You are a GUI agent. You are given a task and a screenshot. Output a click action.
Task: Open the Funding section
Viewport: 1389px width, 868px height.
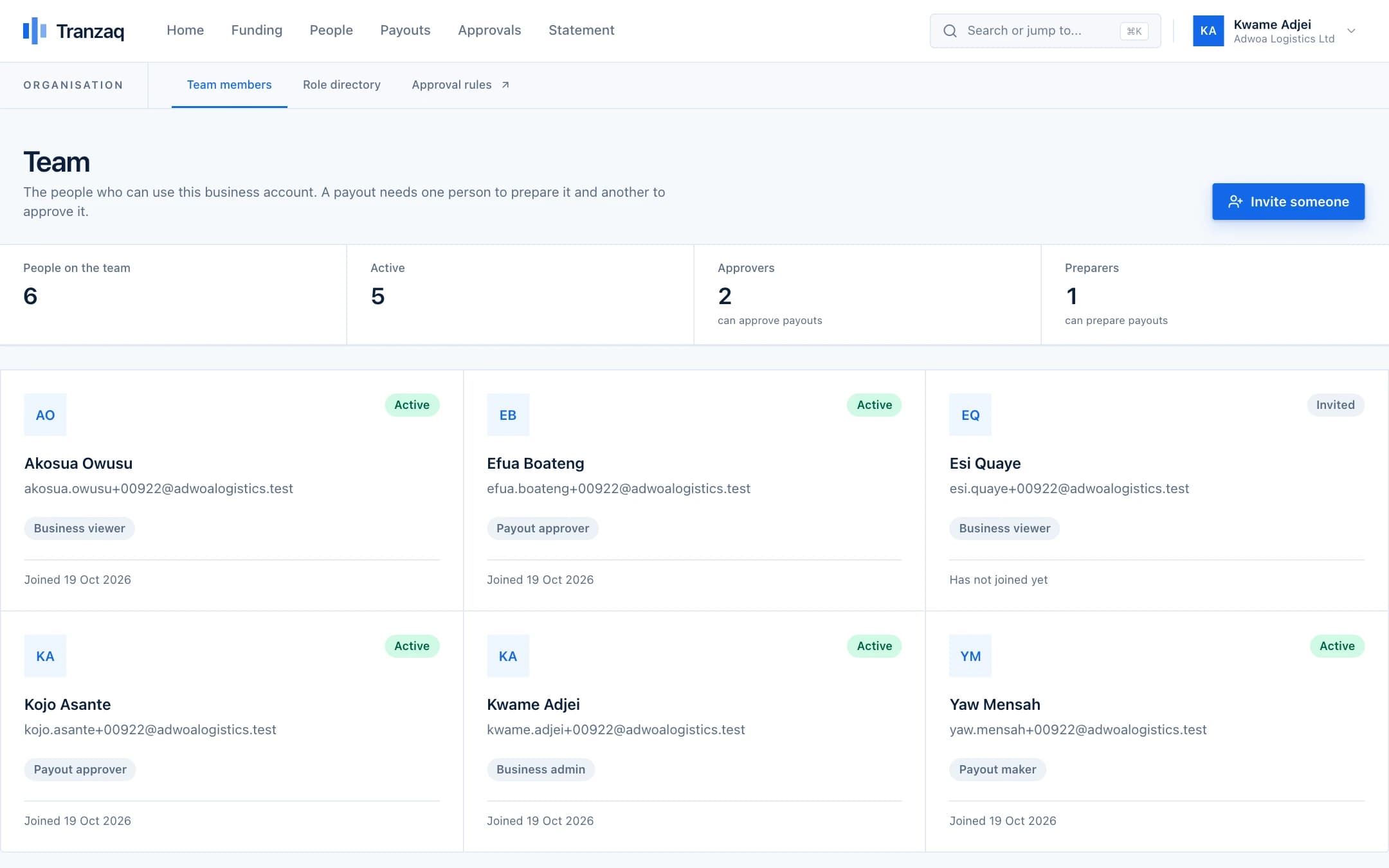click(x=257, y=30)
